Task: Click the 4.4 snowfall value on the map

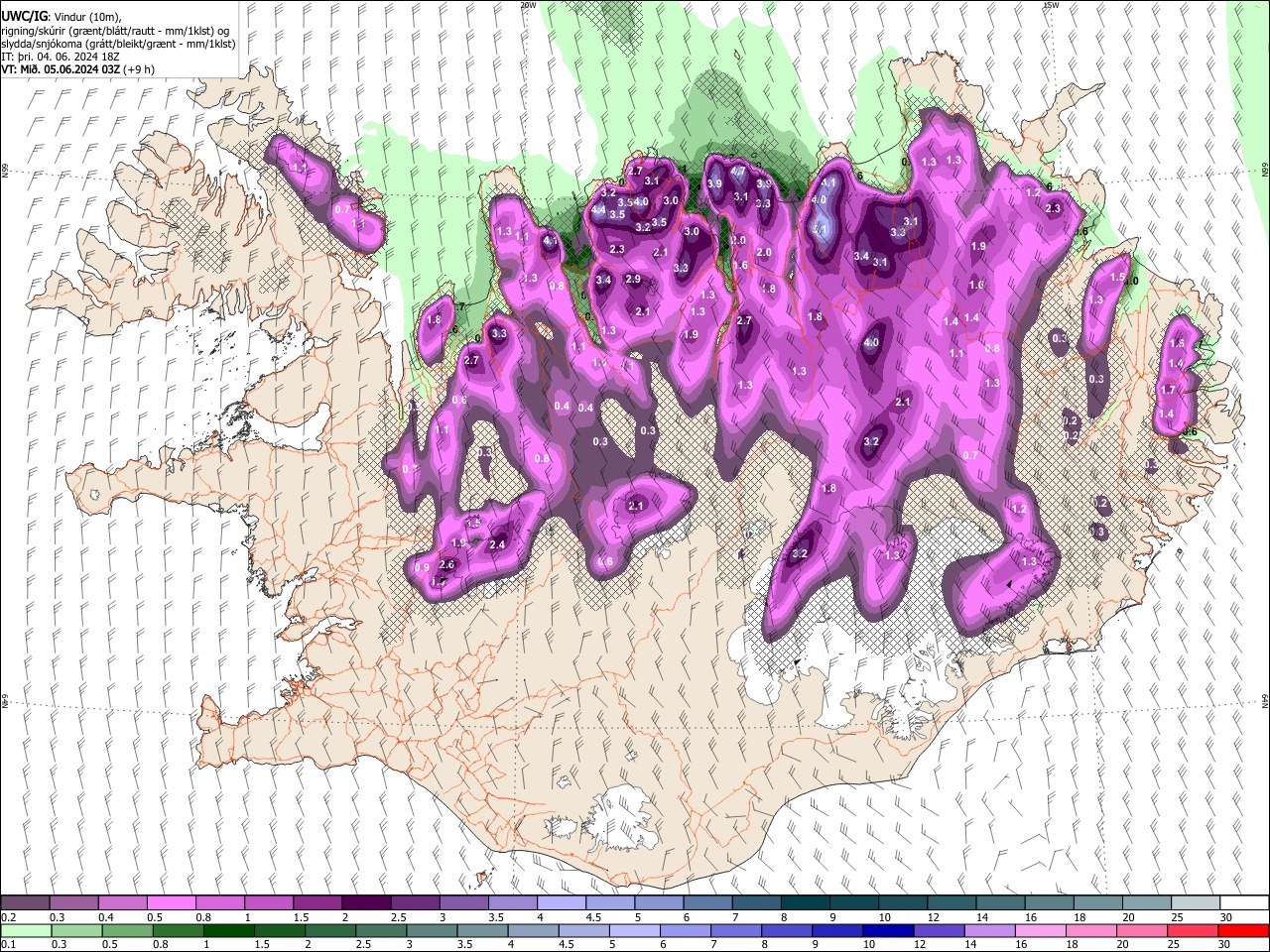Action: (598, 210)
